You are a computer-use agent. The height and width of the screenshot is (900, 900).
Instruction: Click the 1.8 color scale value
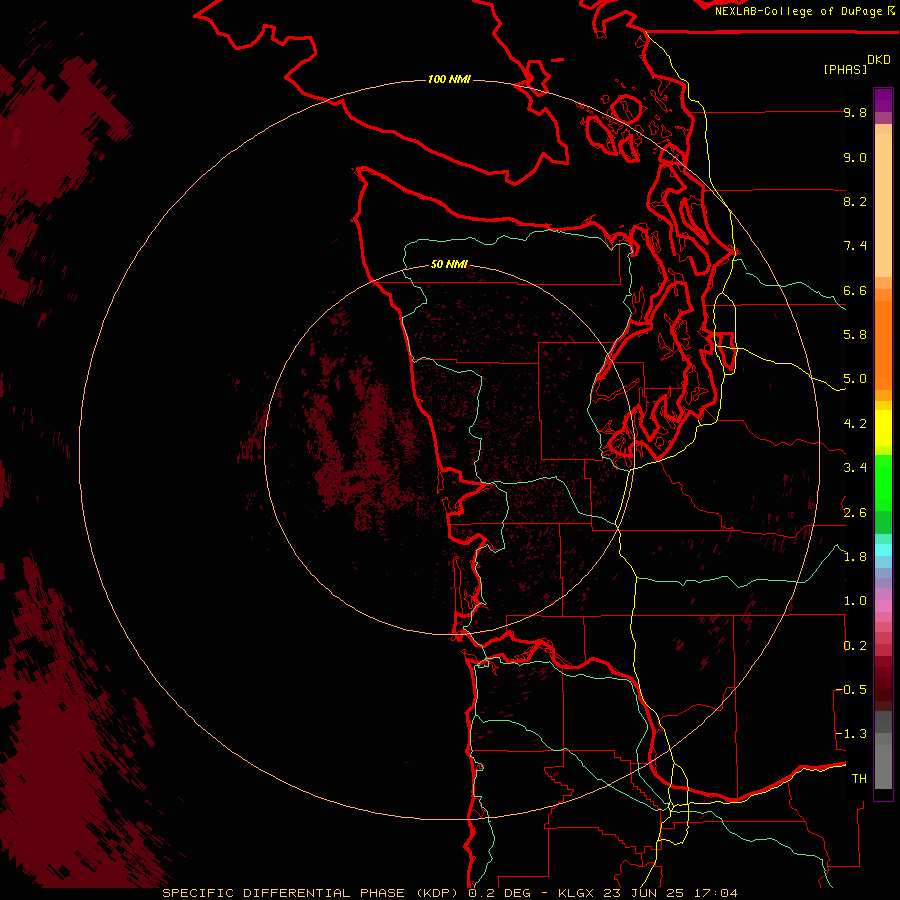click(855, 557)
